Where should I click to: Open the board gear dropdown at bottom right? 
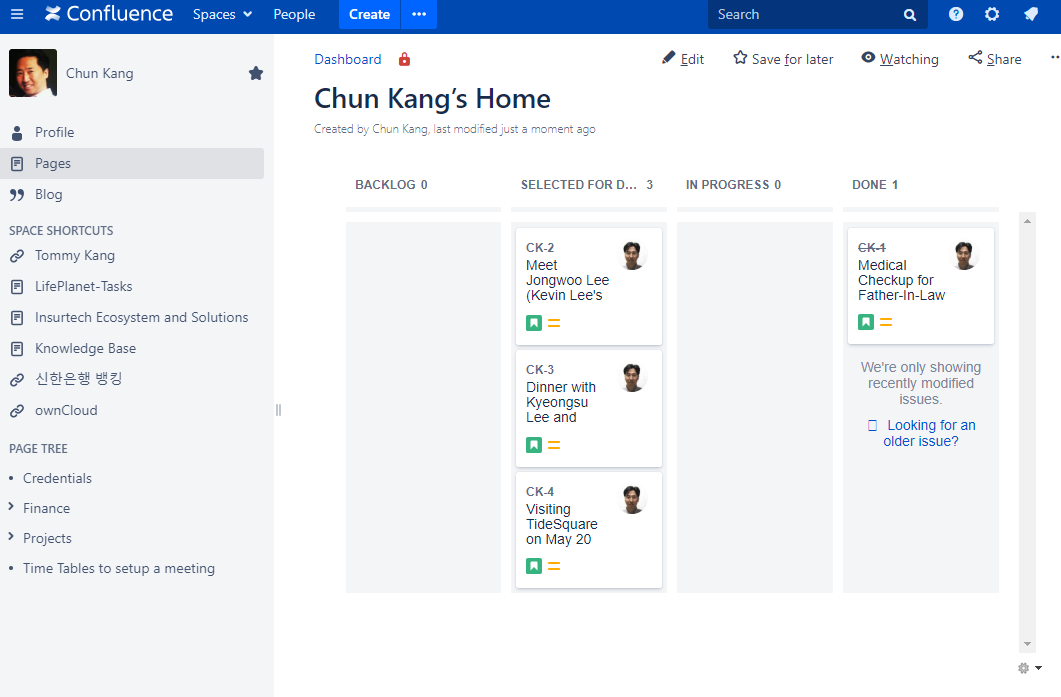[1029, 668]
